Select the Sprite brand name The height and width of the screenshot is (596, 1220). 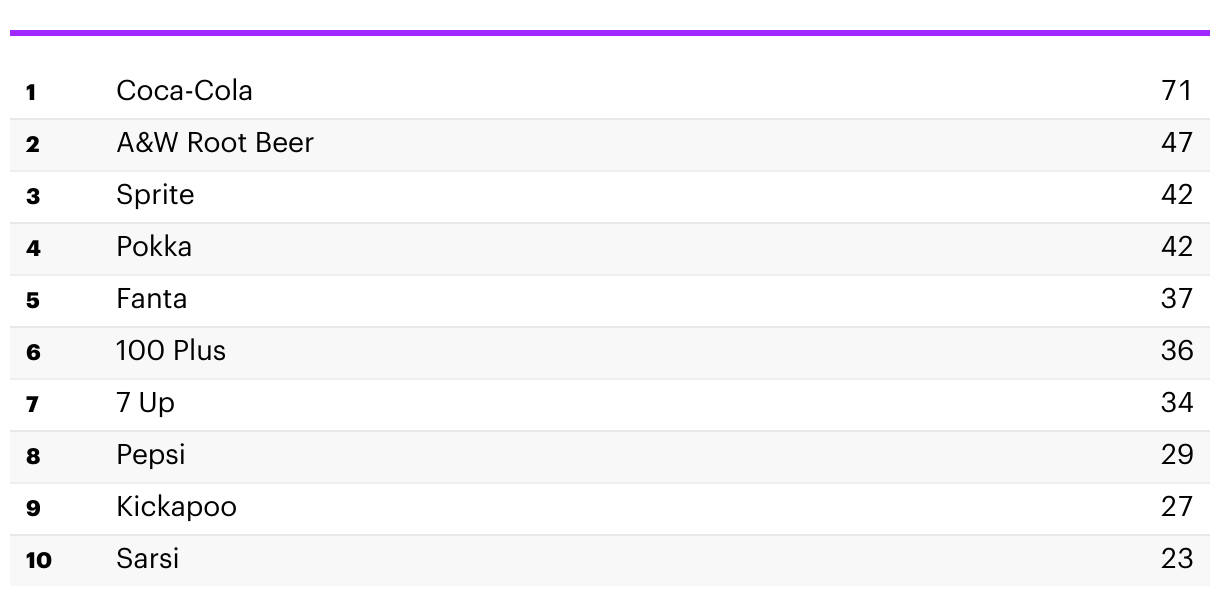155,196
